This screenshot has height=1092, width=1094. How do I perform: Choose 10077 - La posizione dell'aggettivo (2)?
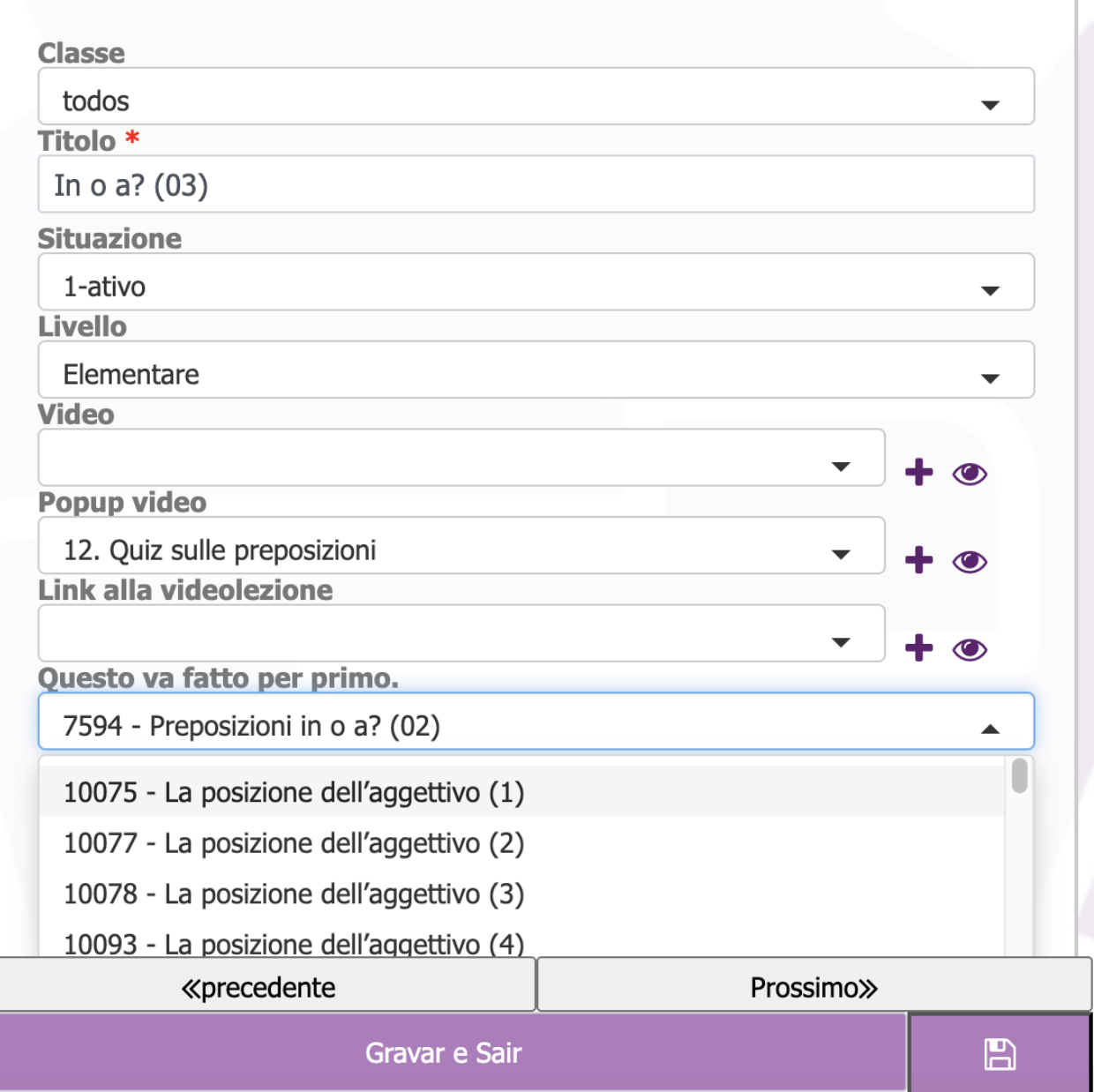click(294, 843)
